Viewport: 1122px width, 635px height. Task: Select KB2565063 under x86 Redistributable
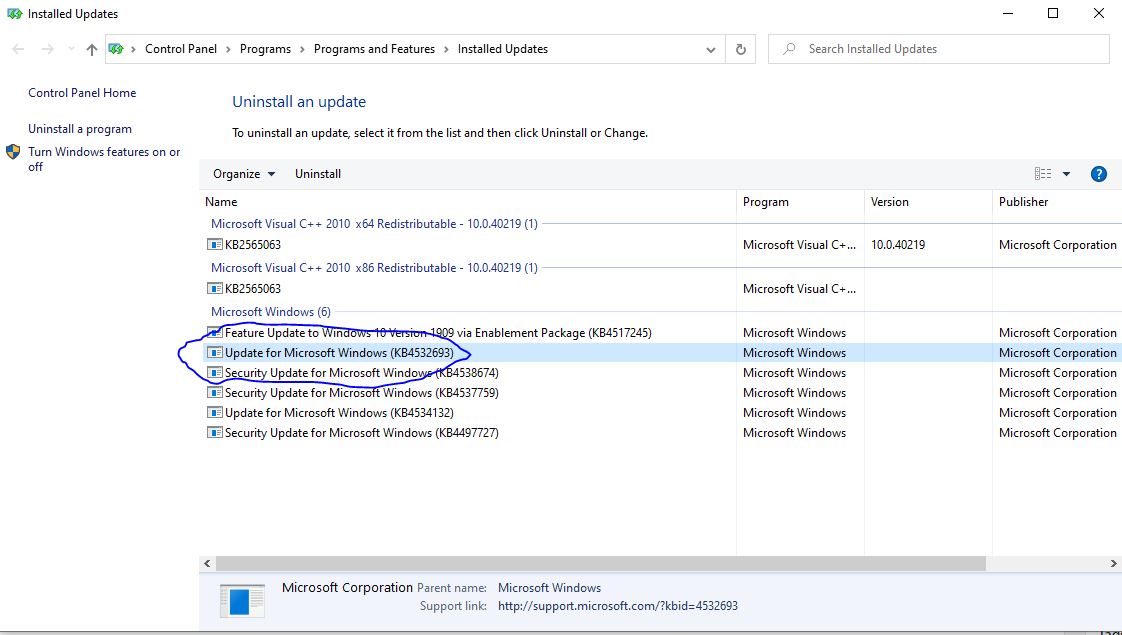253,289
